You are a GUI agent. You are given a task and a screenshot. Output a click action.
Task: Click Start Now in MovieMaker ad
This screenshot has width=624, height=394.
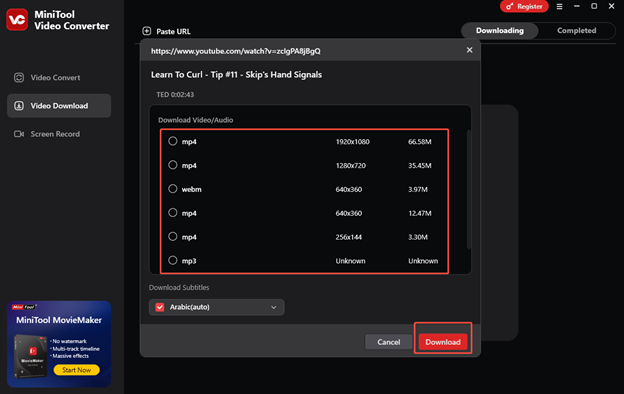(76, 370)
